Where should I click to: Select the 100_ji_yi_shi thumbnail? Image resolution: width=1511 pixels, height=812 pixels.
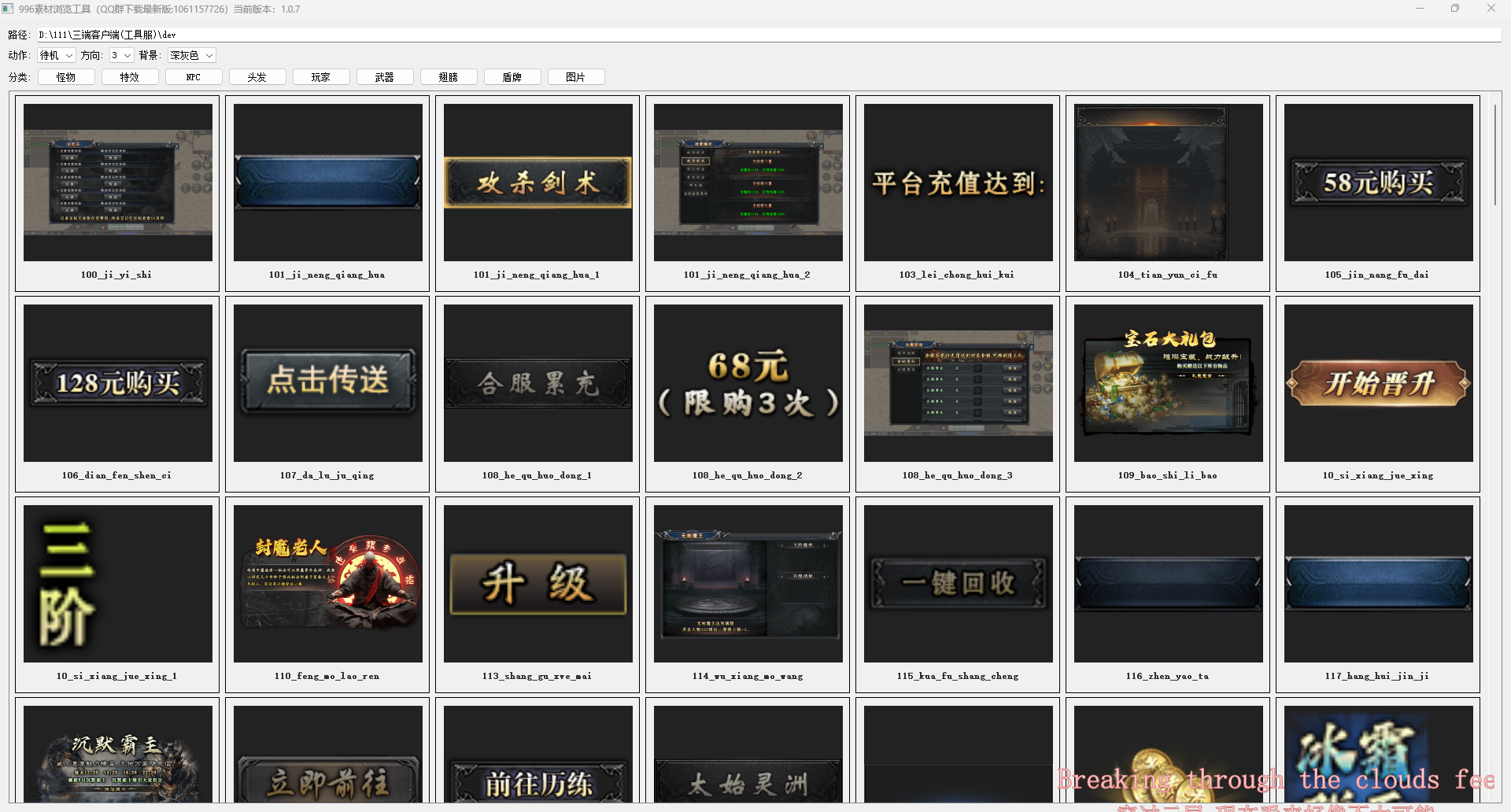(x=118, y=183)
